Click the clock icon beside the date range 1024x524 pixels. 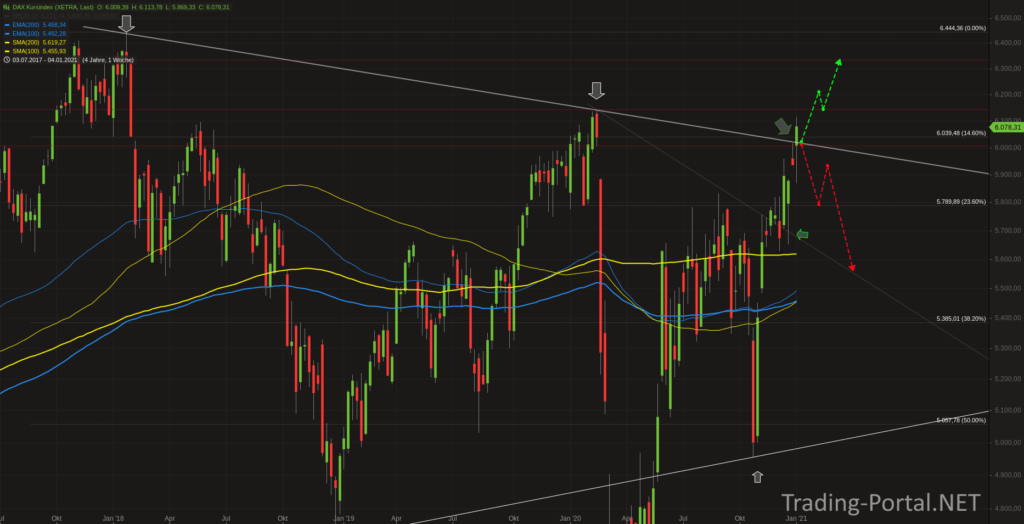pyautogui.click(x=7, y=59)
